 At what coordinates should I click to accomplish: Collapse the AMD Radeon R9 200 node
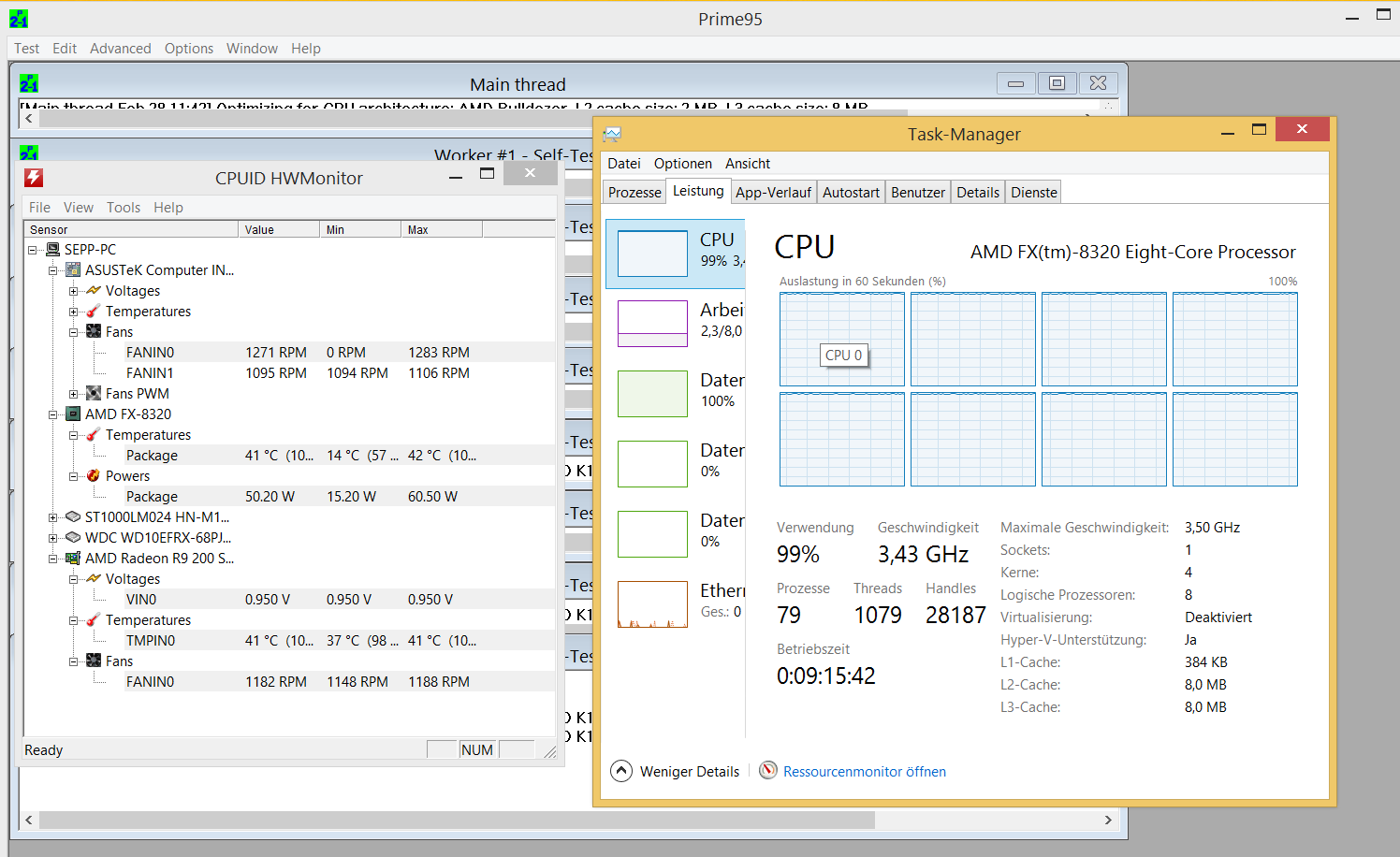click(x=53, y=559)
